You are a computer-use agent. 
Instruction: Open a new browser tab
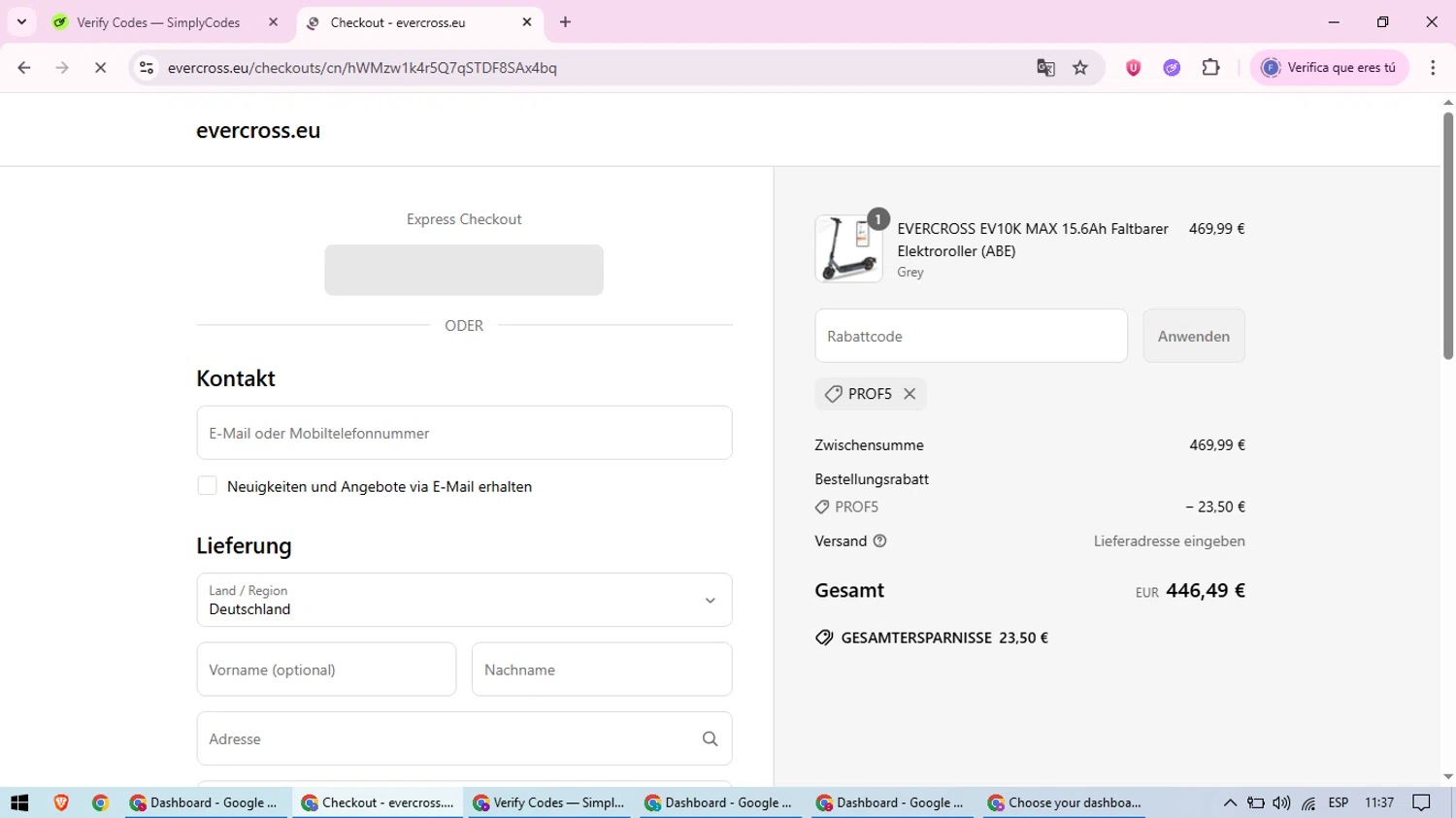point(565,22)
